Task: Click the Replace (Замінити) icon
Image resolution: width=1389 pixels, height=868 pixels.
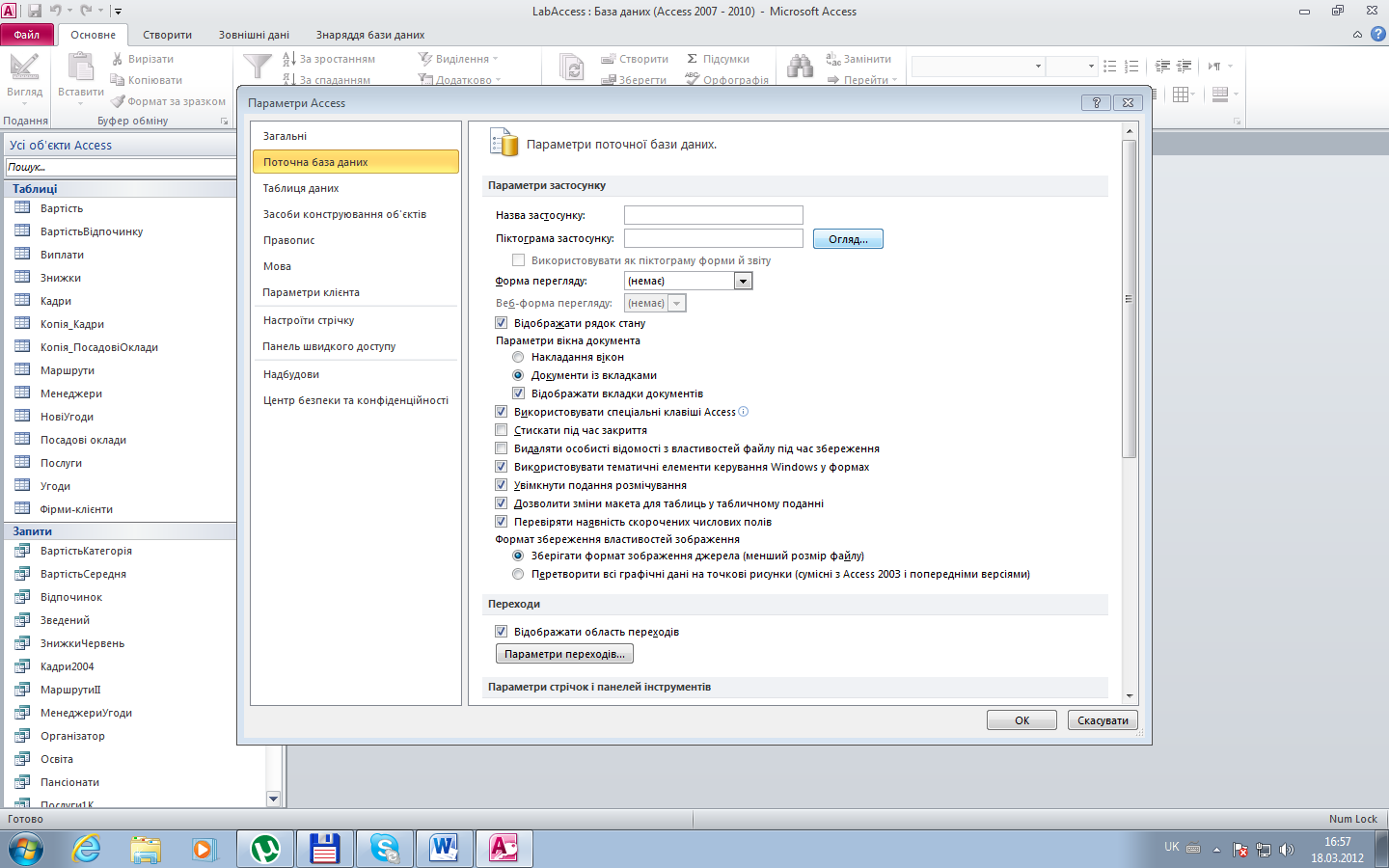Action: [x=833, y=59]
